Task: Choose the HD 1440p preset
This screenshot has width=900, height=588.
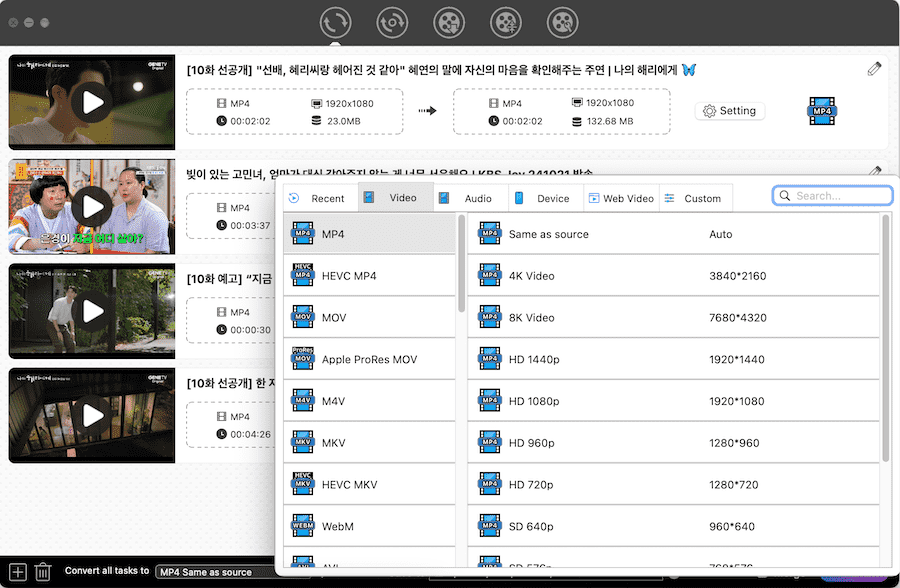Action: coord(673,359)
